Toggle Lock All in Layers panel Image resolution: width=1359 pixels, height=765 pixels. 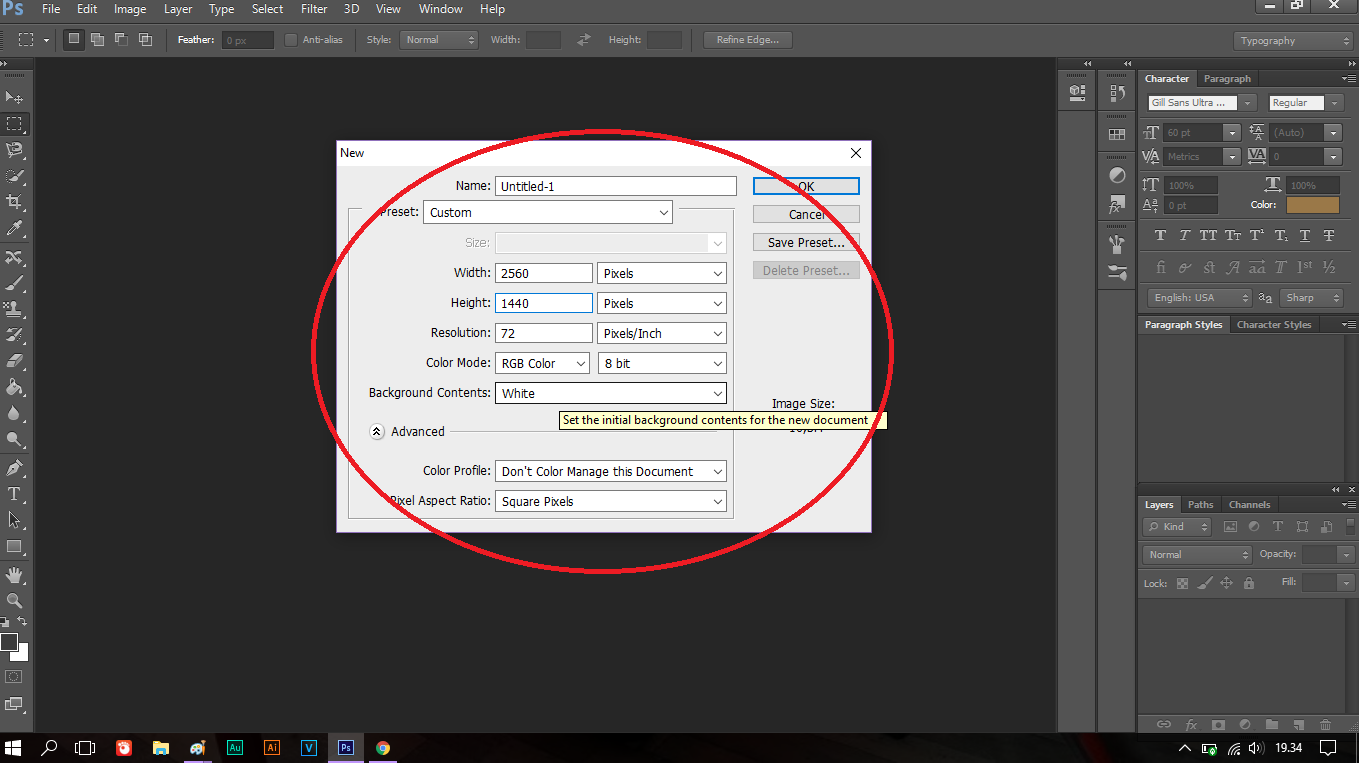coord(1248,583)
